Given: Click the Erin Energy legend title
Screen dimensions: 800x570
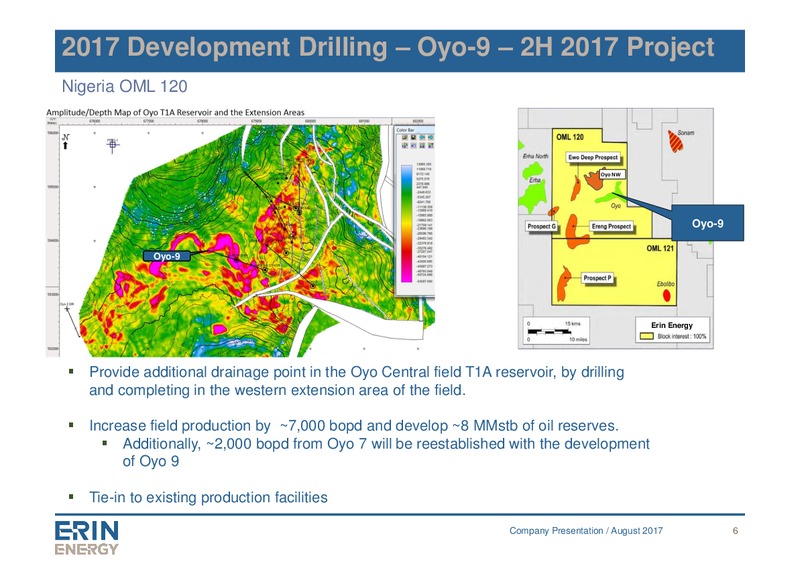Looking at the screenshot, I should pos(672,325).
